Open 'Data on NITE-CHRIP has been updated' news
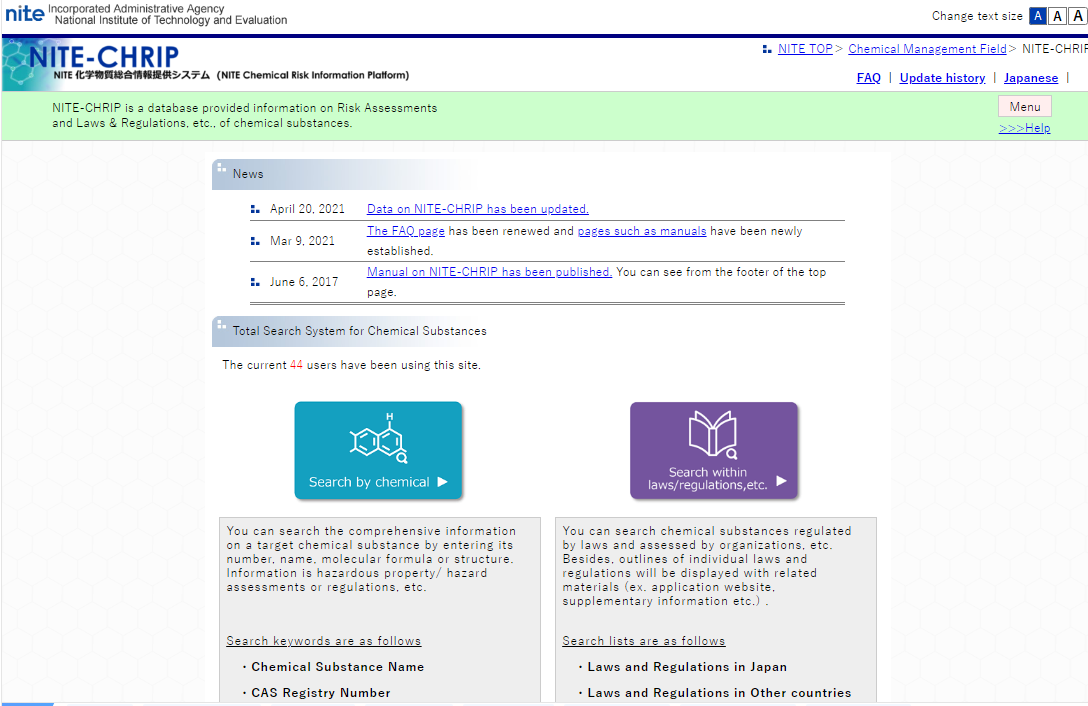Image resolution: width=1088 pixels, height=706 pixels. pos(477,209)
